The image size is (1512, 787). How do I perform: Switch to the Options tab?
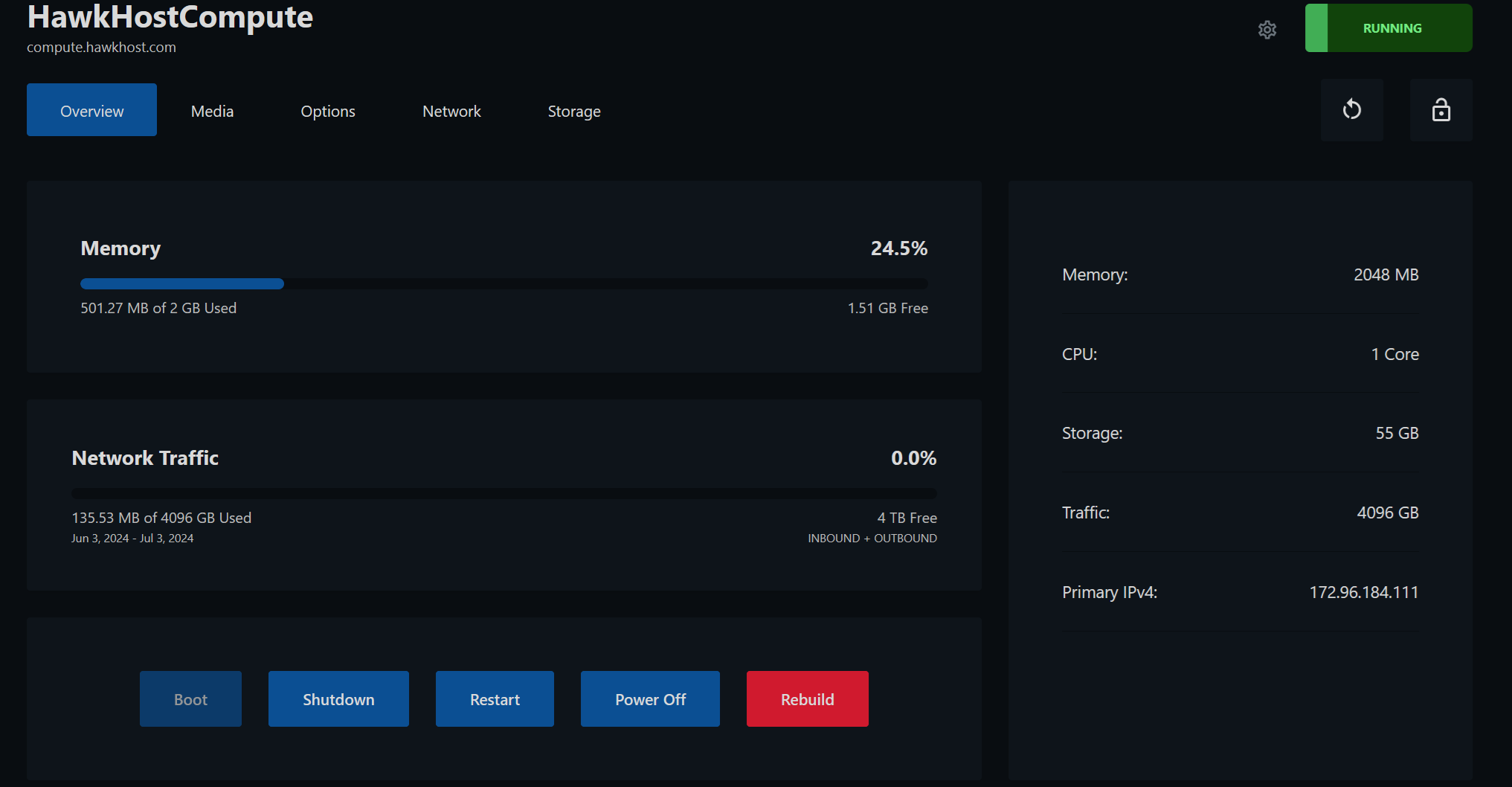327,112
